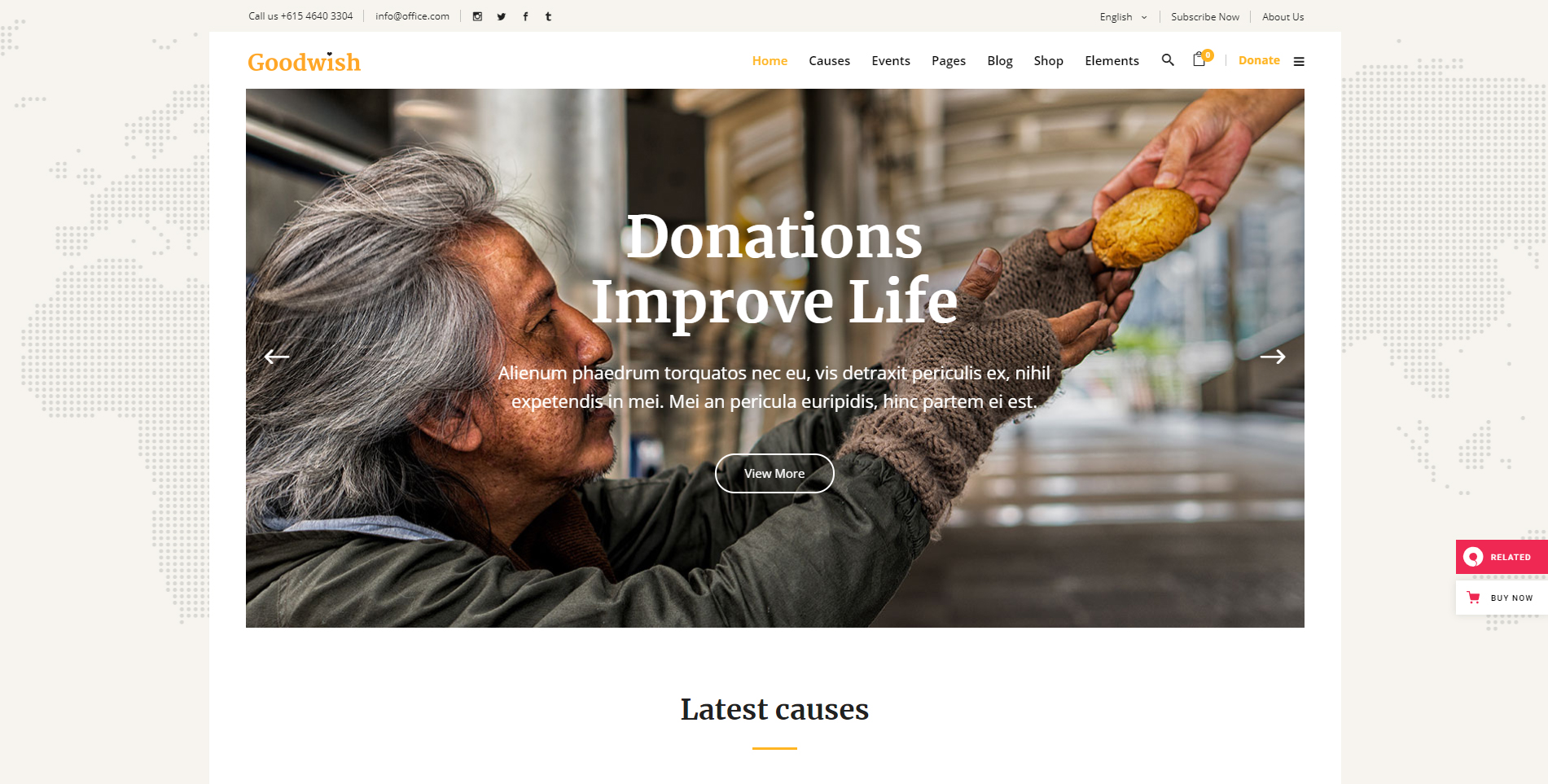
Task: Select the Causes menu item
Action: point(829,61)
